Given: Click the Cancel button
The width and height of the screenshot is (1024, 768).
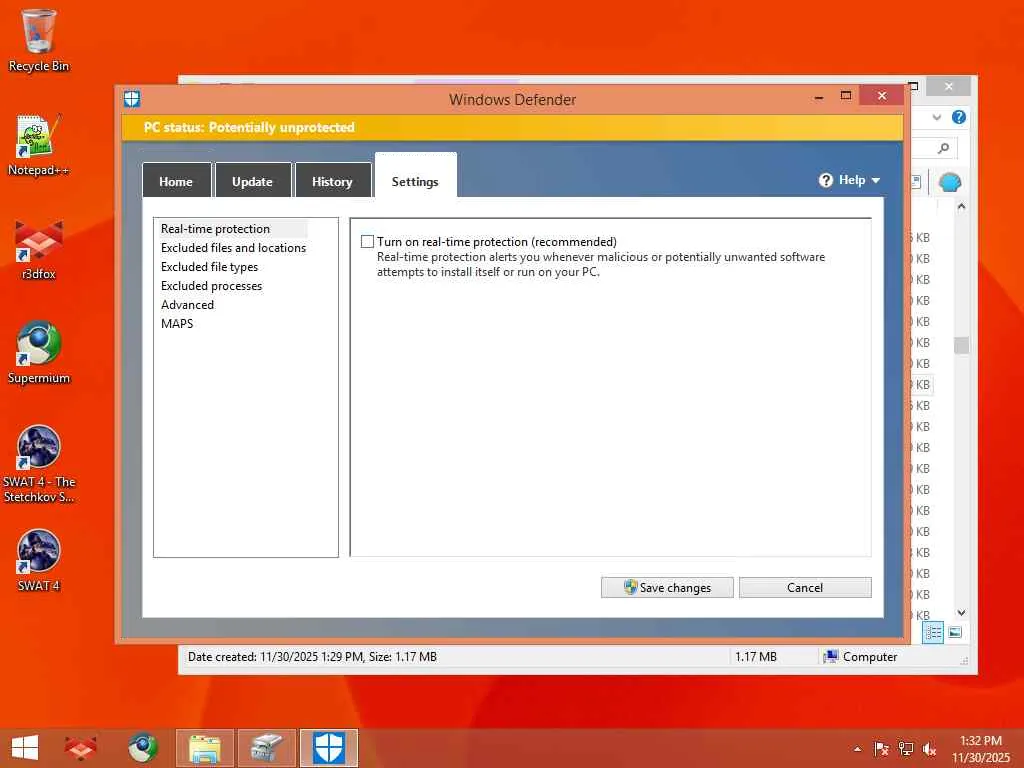Looking at the screenshot, I should (x=805, y=587).
